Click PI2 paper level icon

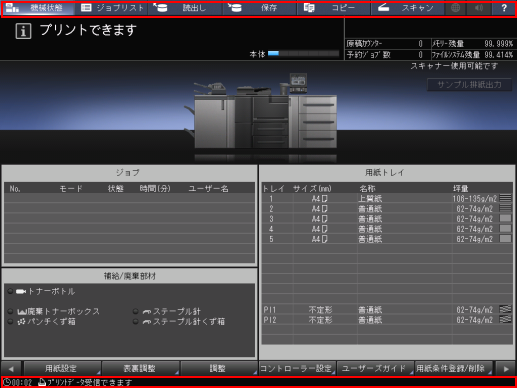click(505, 319)
